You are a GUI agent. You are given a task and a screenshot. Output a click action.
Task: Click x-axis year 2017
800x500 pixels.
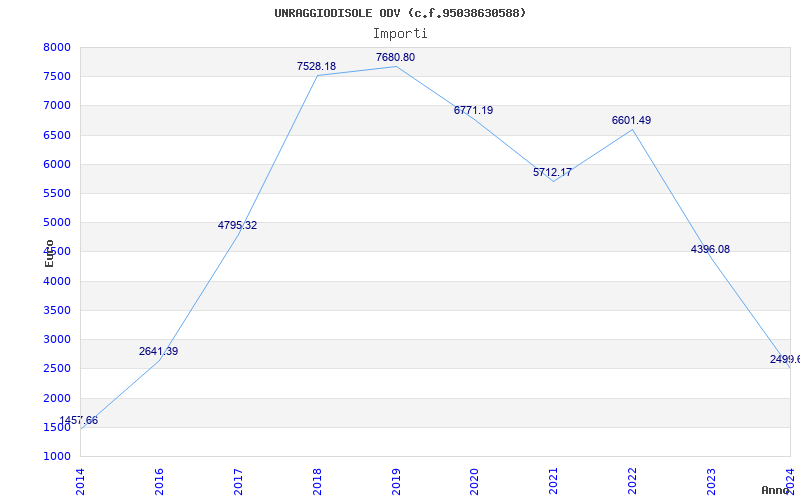point(238,481)
